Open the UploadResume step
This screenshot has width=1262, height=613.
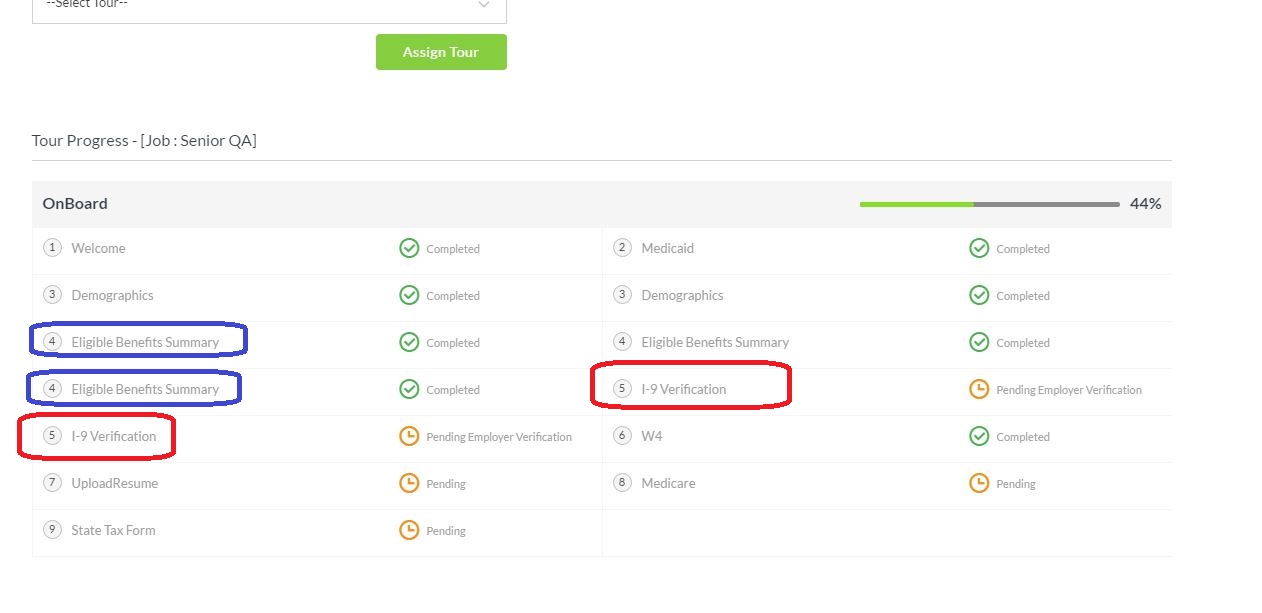[x=114, y=483]
